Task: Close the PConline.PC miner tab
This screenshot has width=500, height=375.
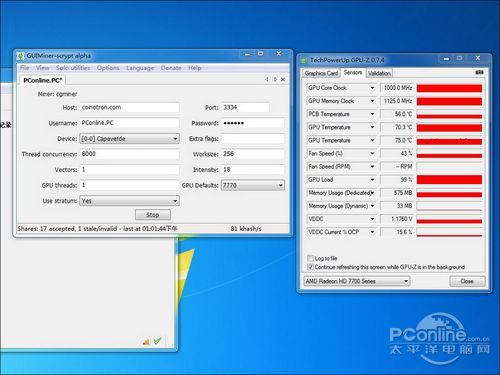Action: click(283, 79)
